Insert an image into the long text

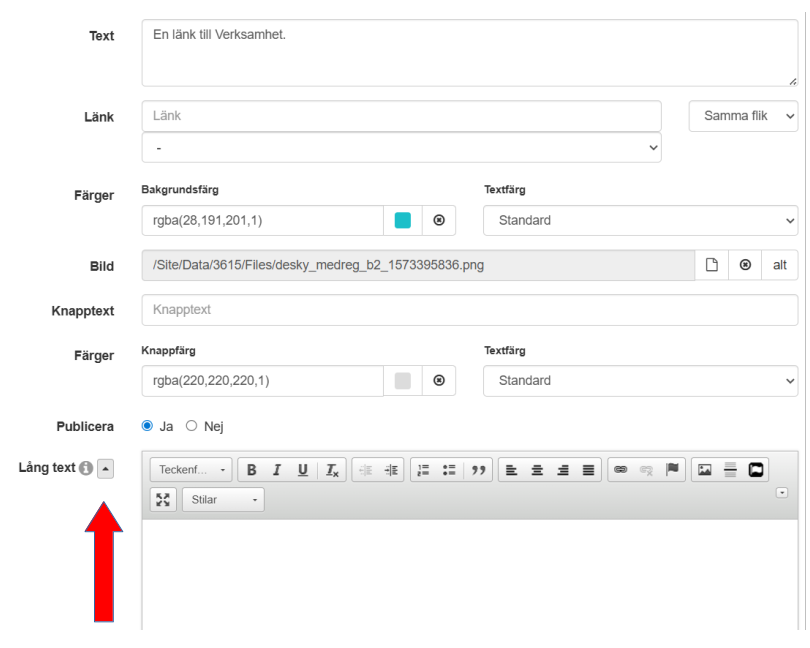(705, 469)
